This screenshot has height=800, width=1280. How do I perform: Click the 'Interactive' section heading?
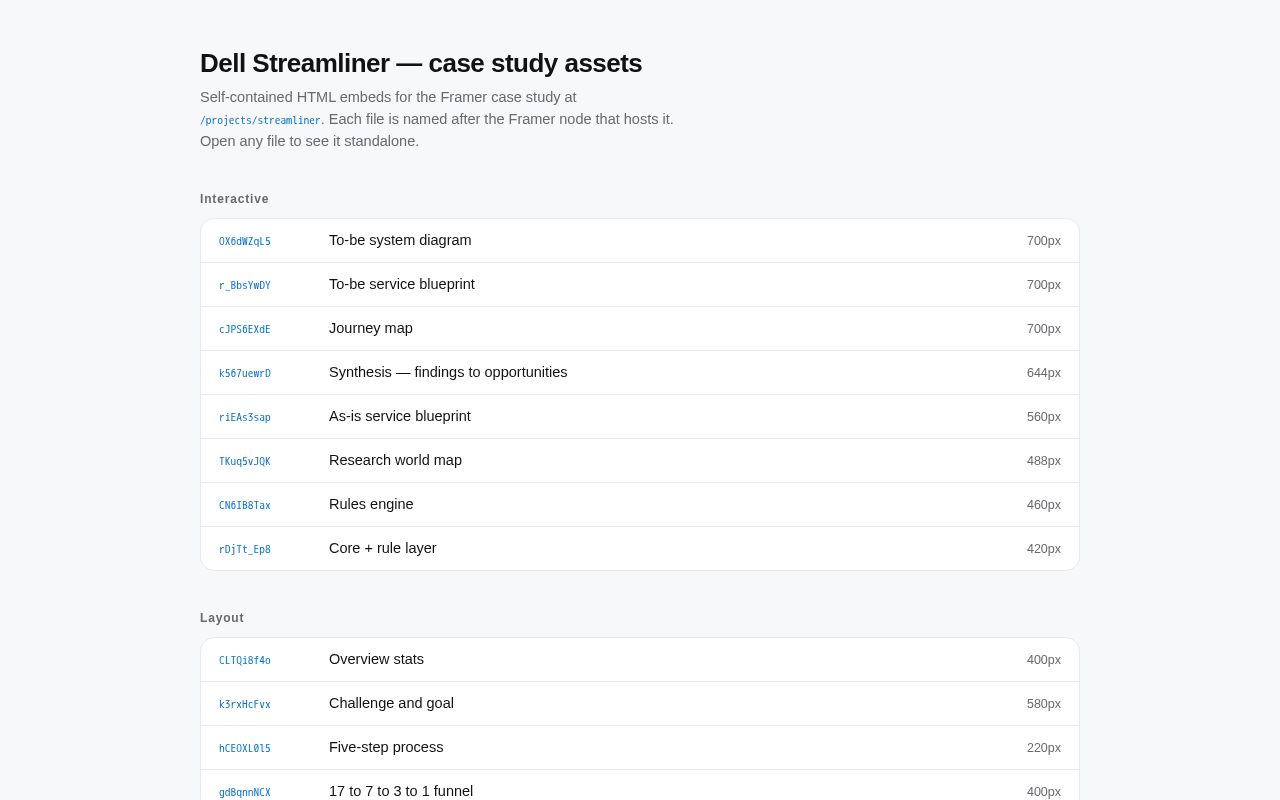(234, 199)
